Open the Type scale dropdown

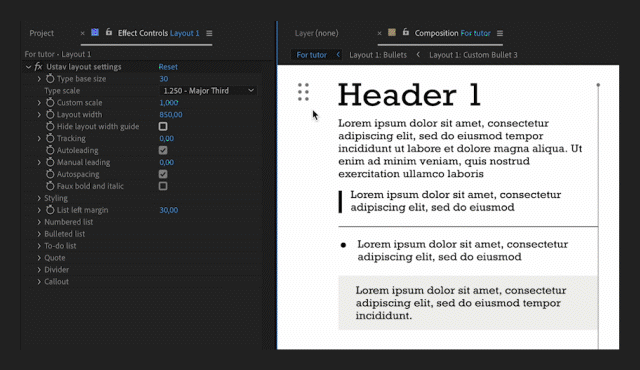click(x=208, y=91)
